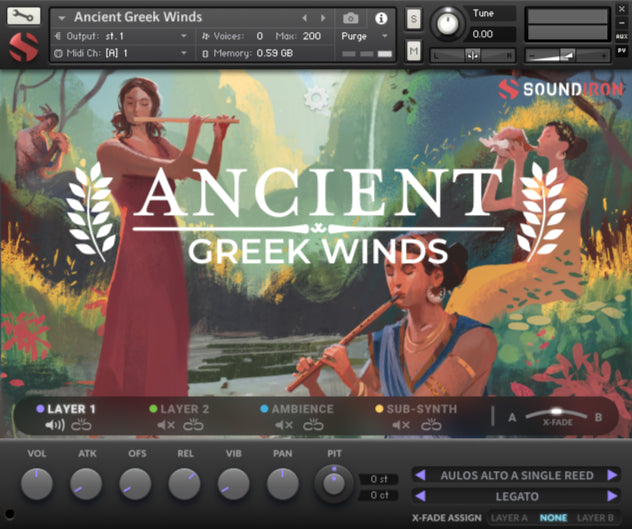The height and width of the screenshot is (529, 632).
Task: Open the instrument info icon
Action: 380,18
